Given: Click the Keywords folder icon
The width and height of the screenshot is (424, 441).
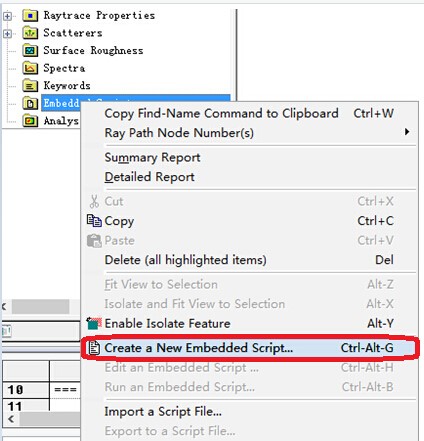Looking at the screenshot, I should (x=30, y=86).
